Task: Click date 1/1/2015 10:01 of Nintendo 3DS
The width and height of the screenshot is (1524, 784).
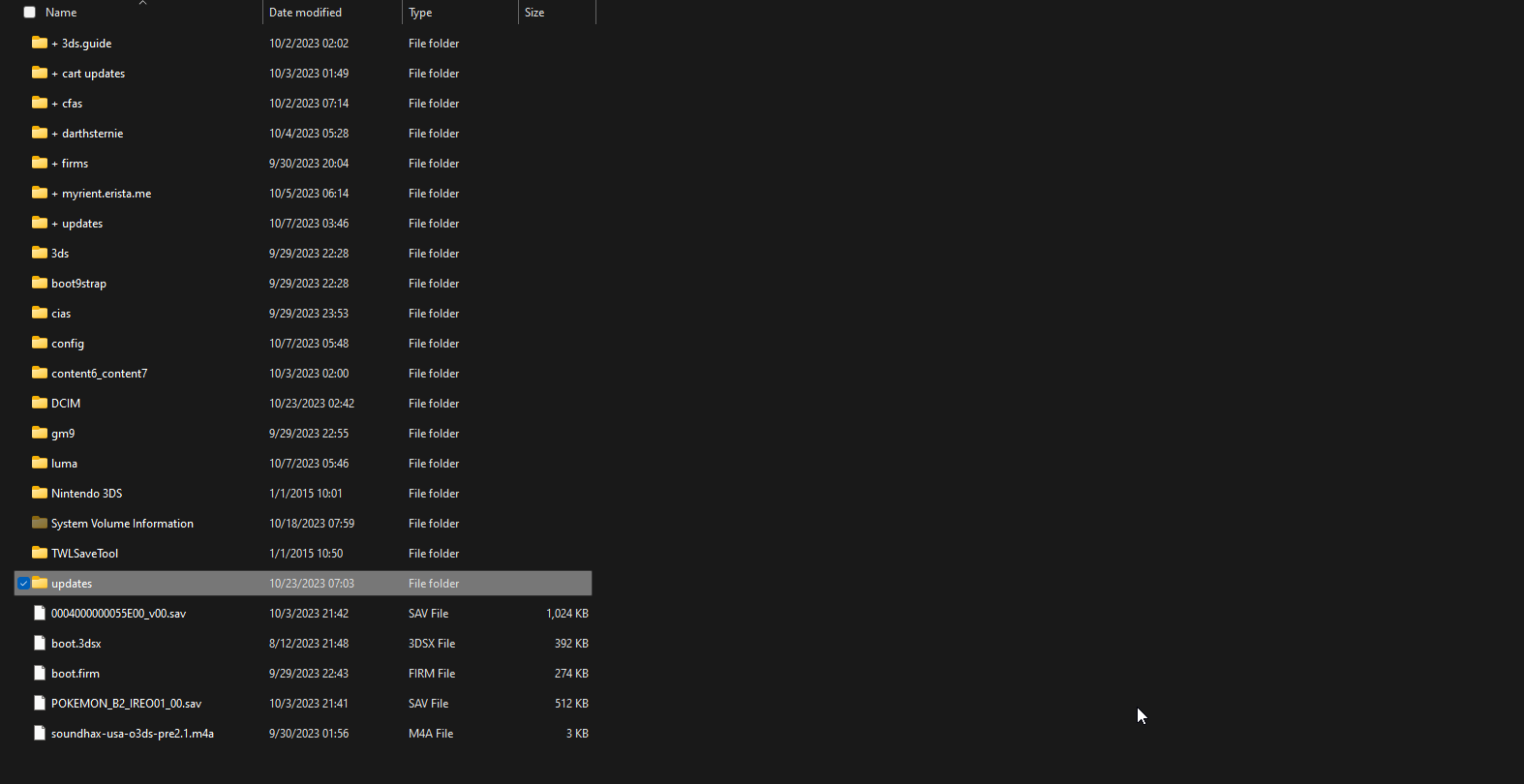Action: pos(306,494)
